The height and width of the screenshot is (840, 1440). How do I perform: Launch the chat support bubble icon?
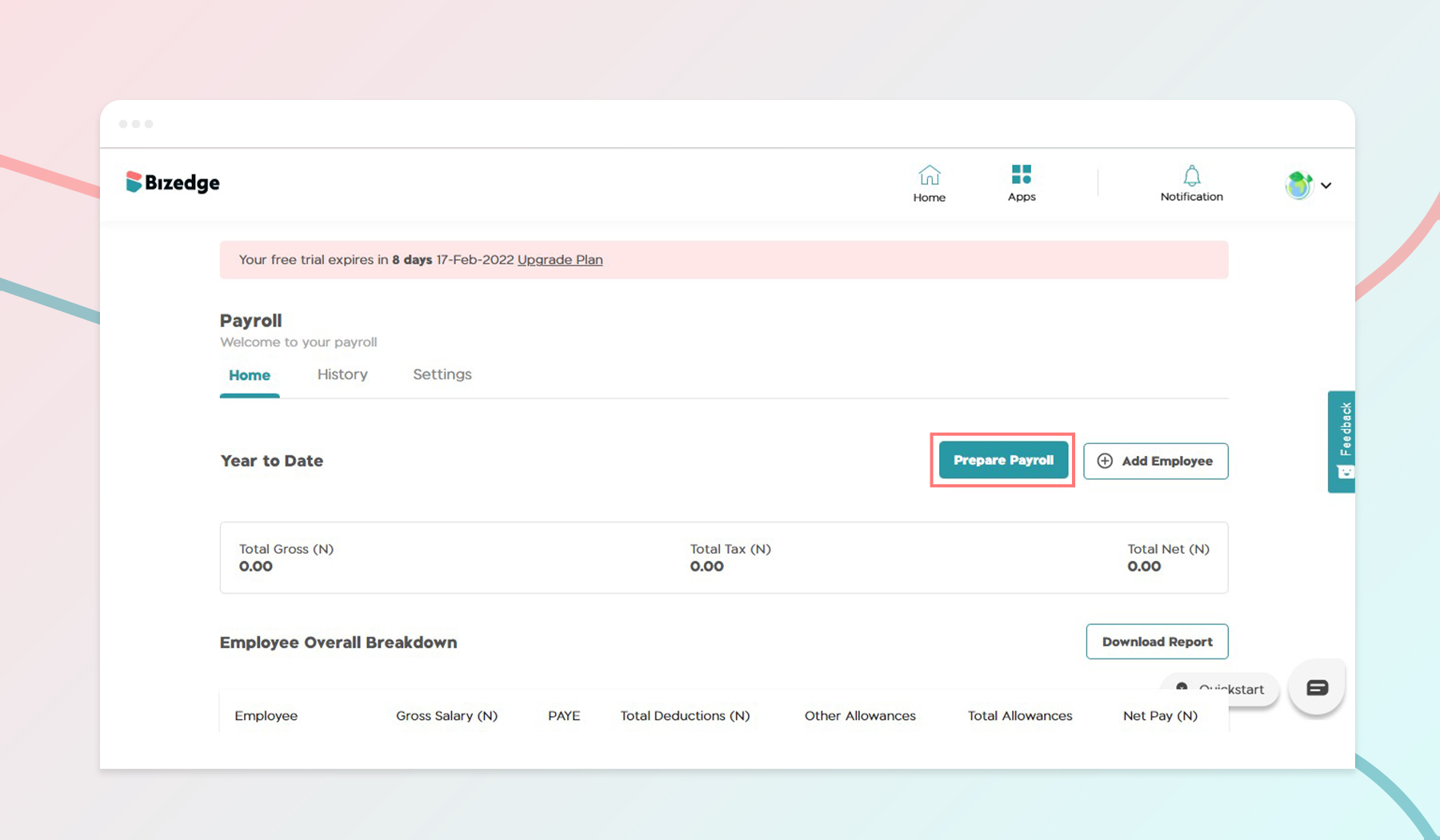pyautogui.click(x=1316, y=686)
